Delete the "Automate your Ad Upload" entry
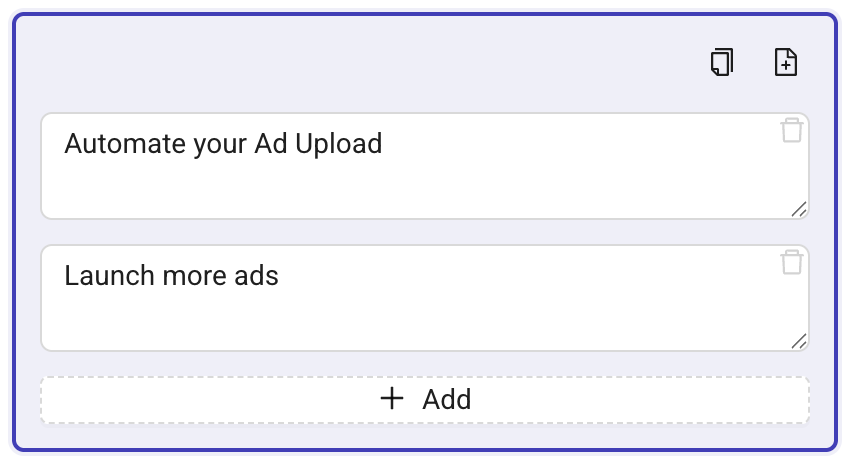862x470 pixels. tap(792, 131)
